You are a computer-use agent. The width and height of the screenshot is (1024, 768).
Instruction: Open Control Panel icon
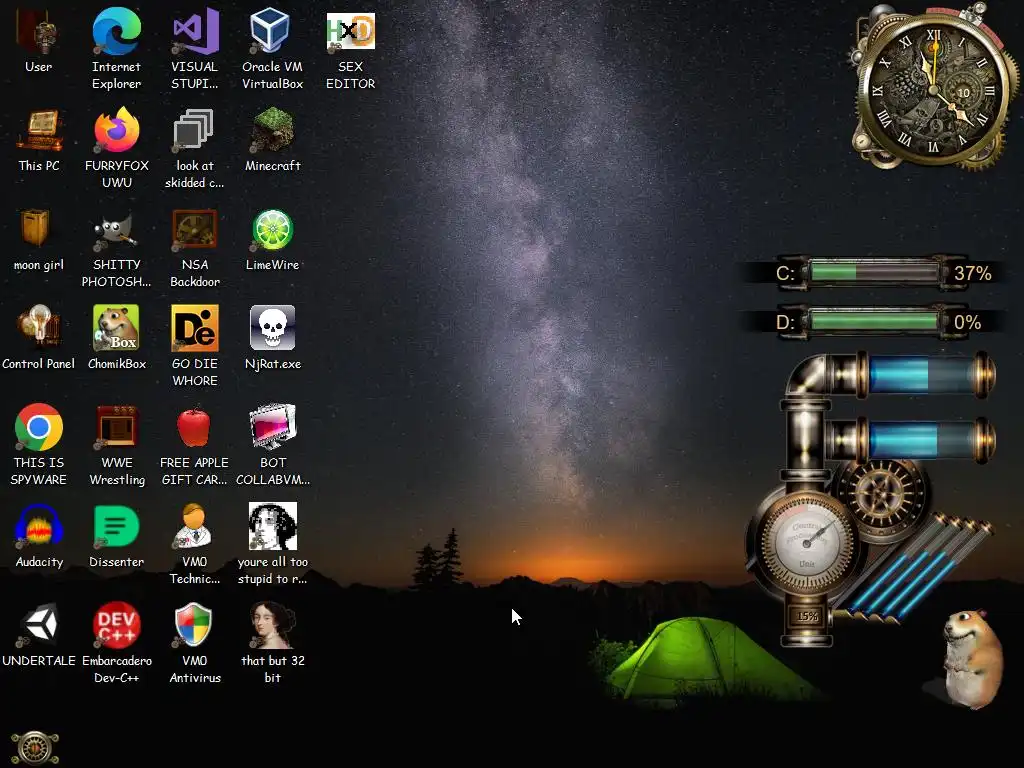coord(39,327)
